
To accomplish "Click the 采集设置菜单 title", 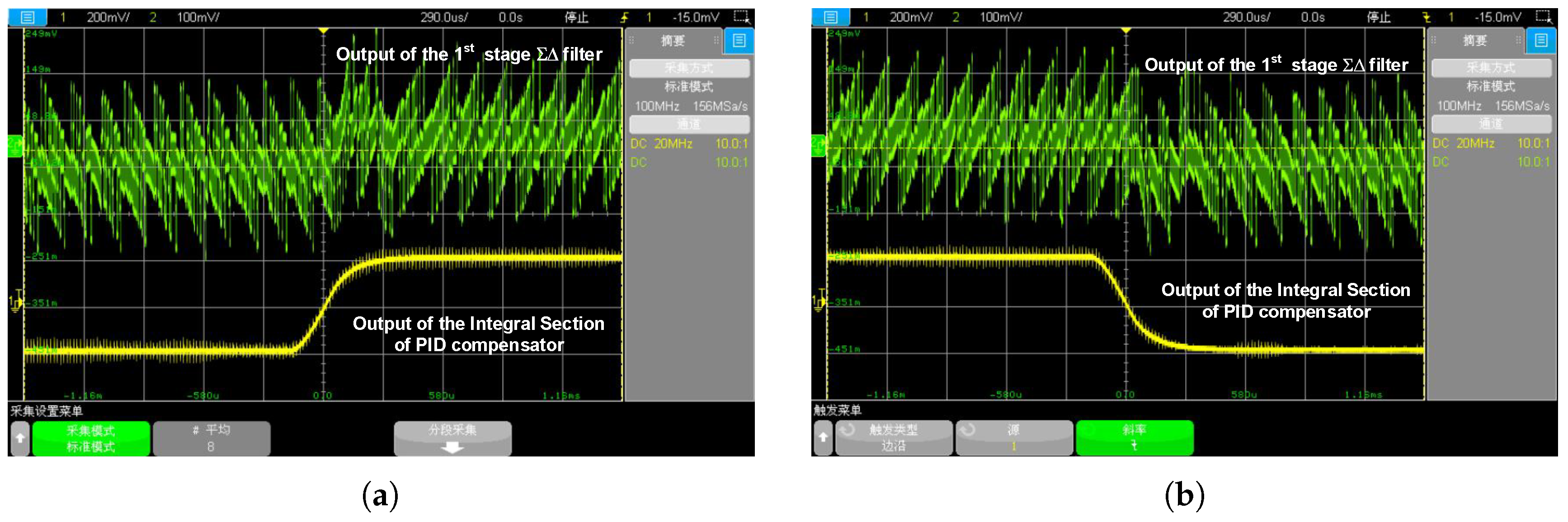I will (x=47, y=411).
